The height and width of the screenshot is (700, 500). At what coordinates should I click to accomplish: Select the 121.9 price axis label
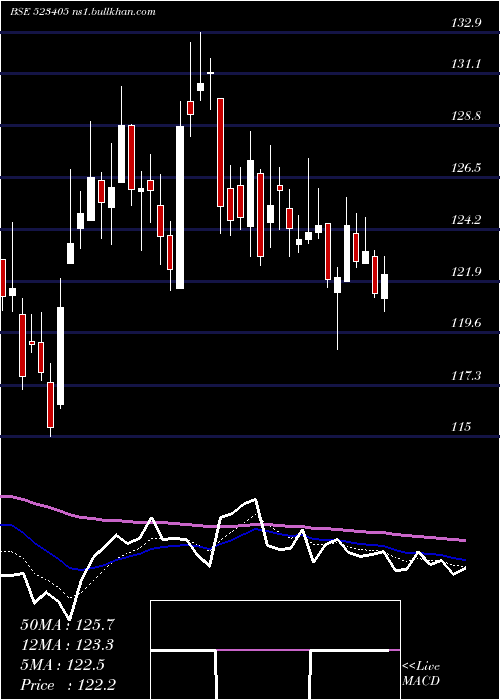coord(466,271)
